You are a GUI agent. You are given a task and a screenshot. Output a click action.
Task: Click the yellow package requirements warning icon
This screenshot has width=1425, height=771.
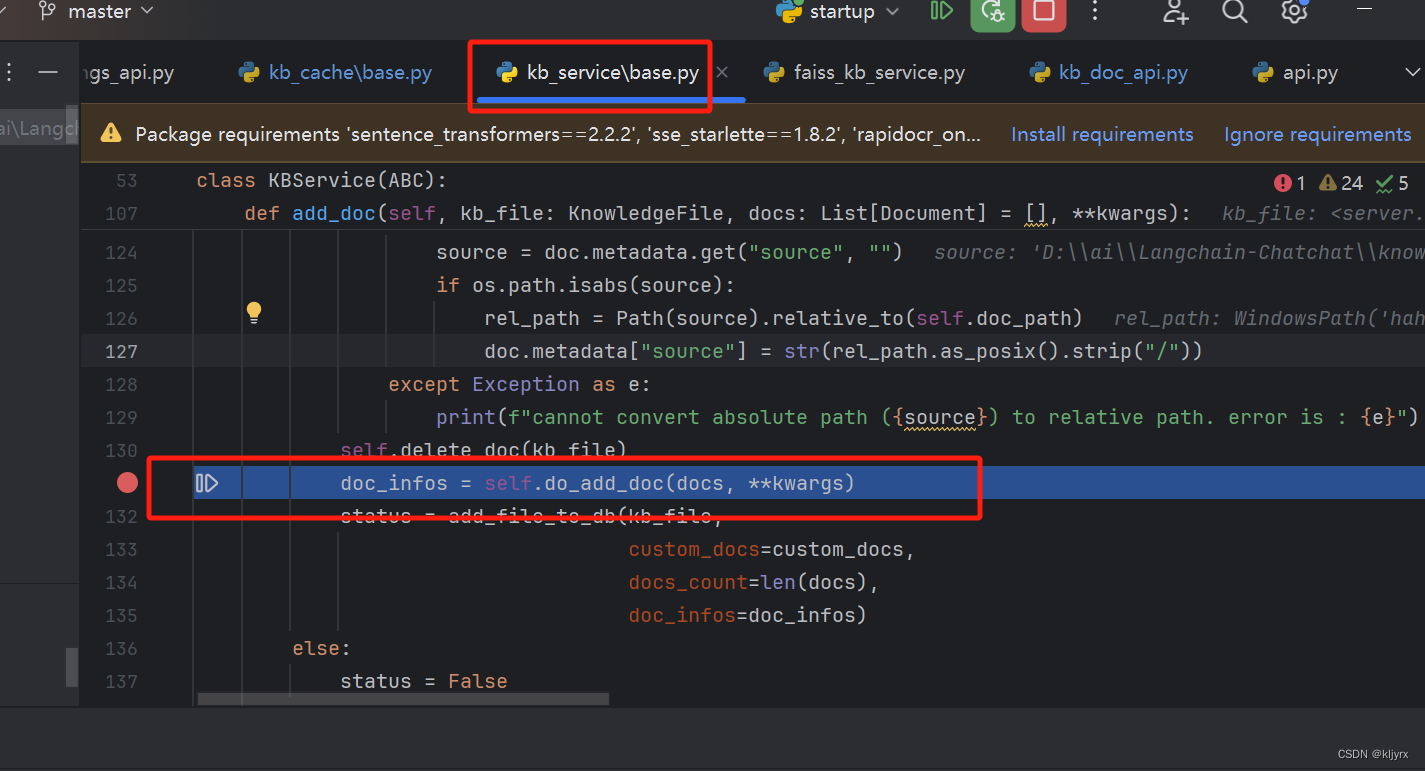tap(111, 134)
